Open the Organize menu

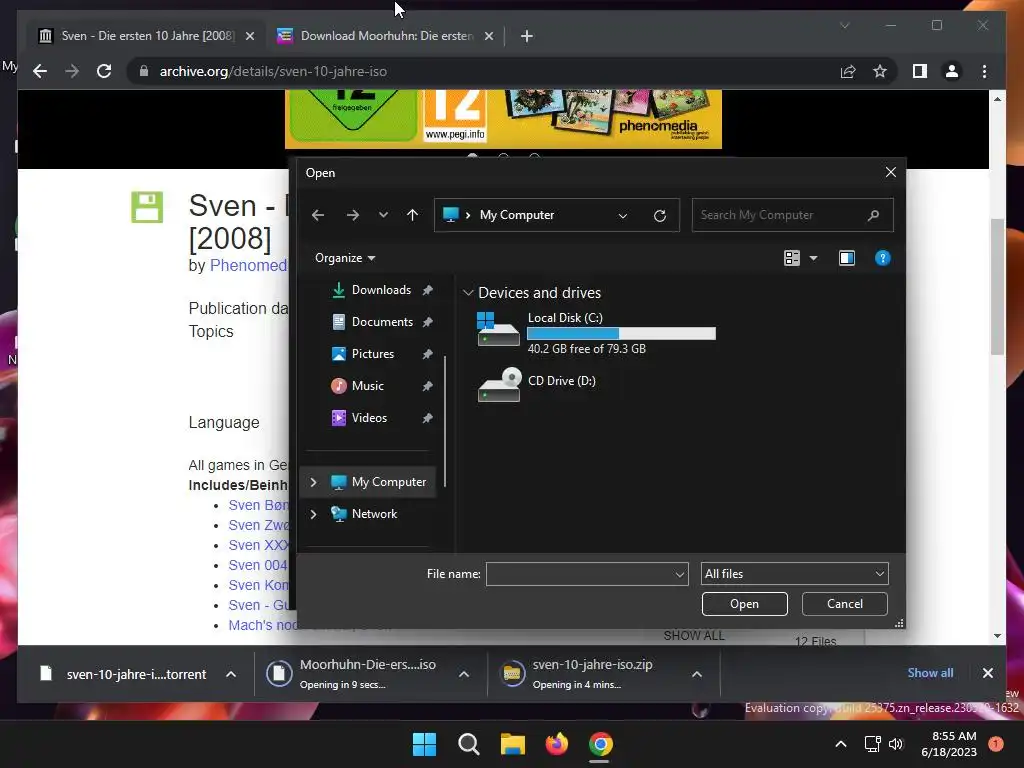(345, 258)
